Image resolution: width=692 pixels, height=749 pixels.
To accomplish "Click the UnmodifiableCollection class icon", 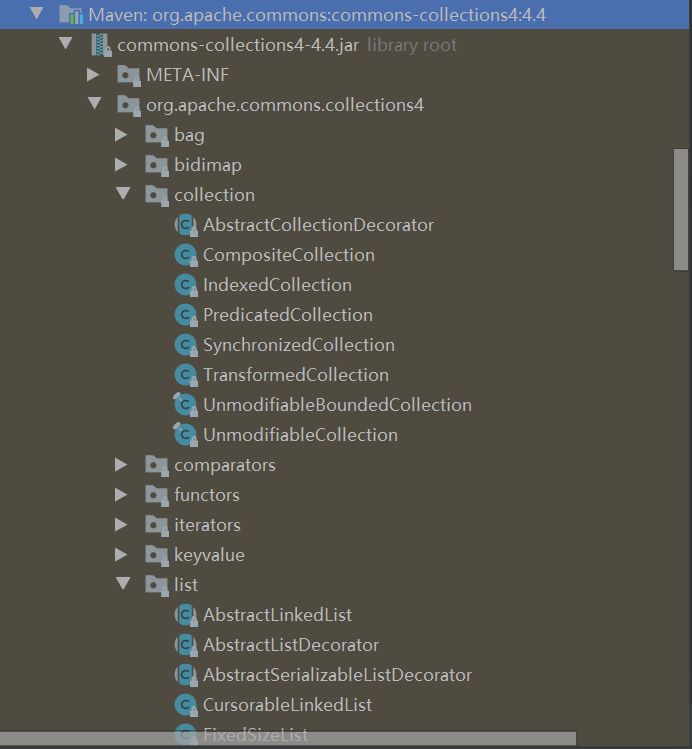I will click(185, 435).
